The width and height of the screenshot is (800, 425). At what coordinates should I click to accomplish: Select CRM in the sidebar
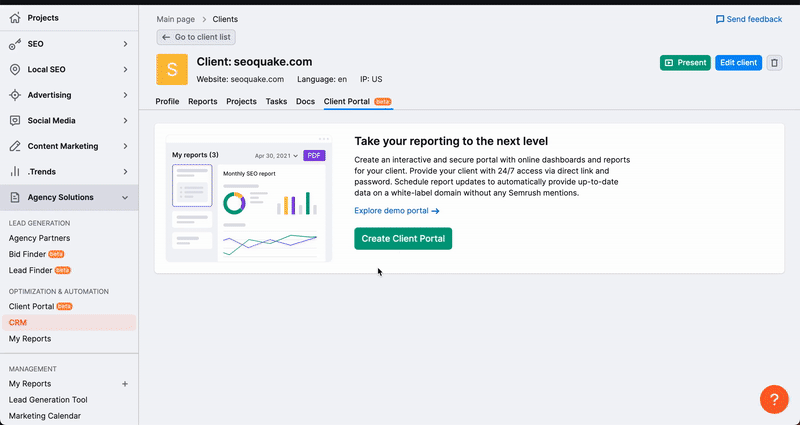(x=69, y=322)
